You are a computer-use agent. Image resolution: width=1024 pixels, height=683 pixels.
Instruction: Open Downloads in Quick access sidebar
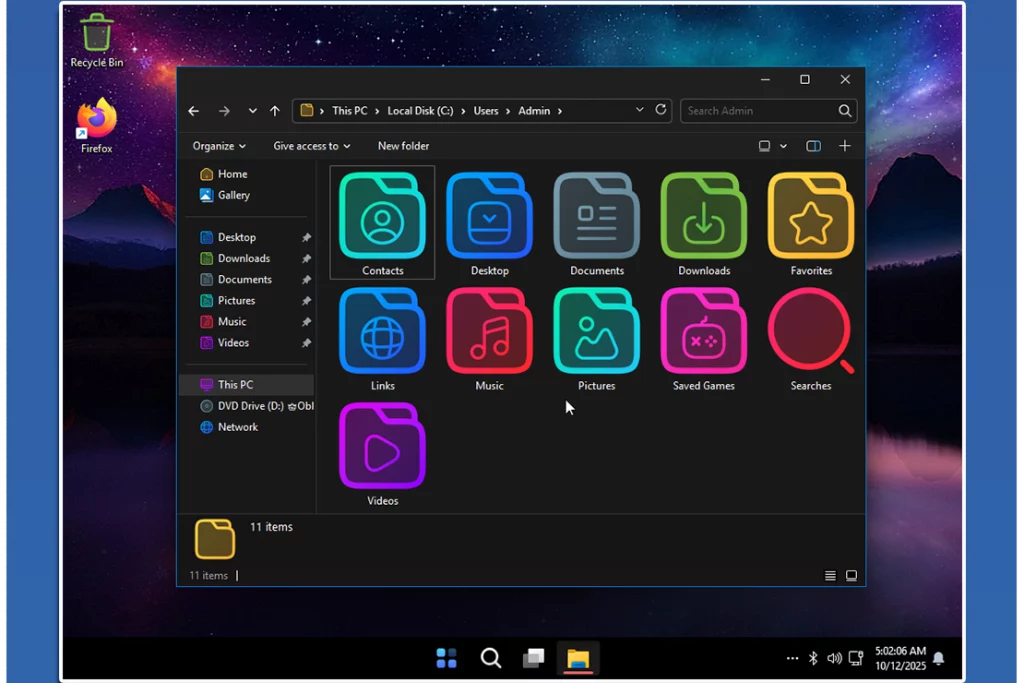pyautogui.click(x=244, y=259)
